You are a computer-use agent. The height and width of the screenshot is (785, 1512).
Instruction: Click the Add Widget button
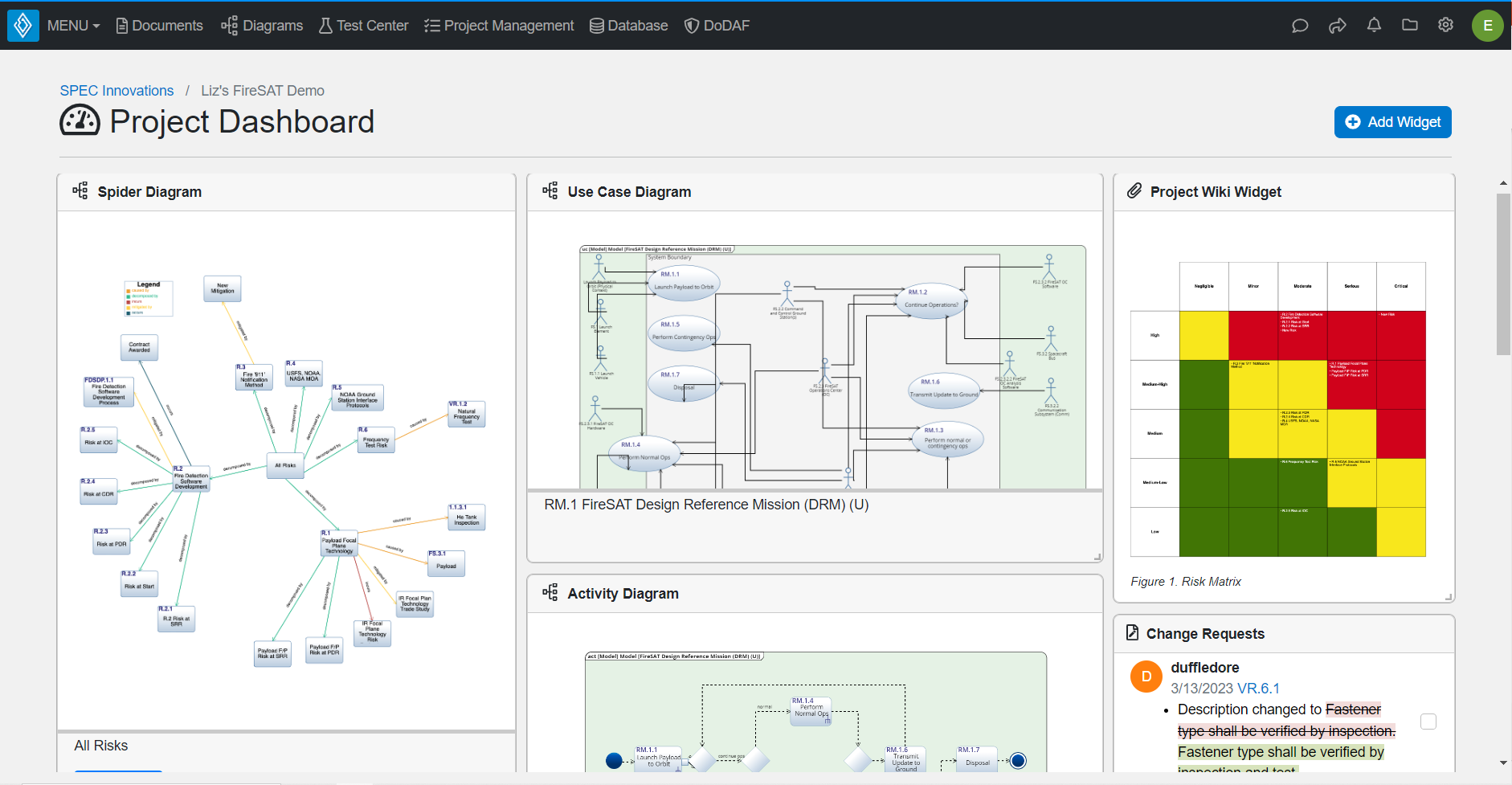[1392, 122]
